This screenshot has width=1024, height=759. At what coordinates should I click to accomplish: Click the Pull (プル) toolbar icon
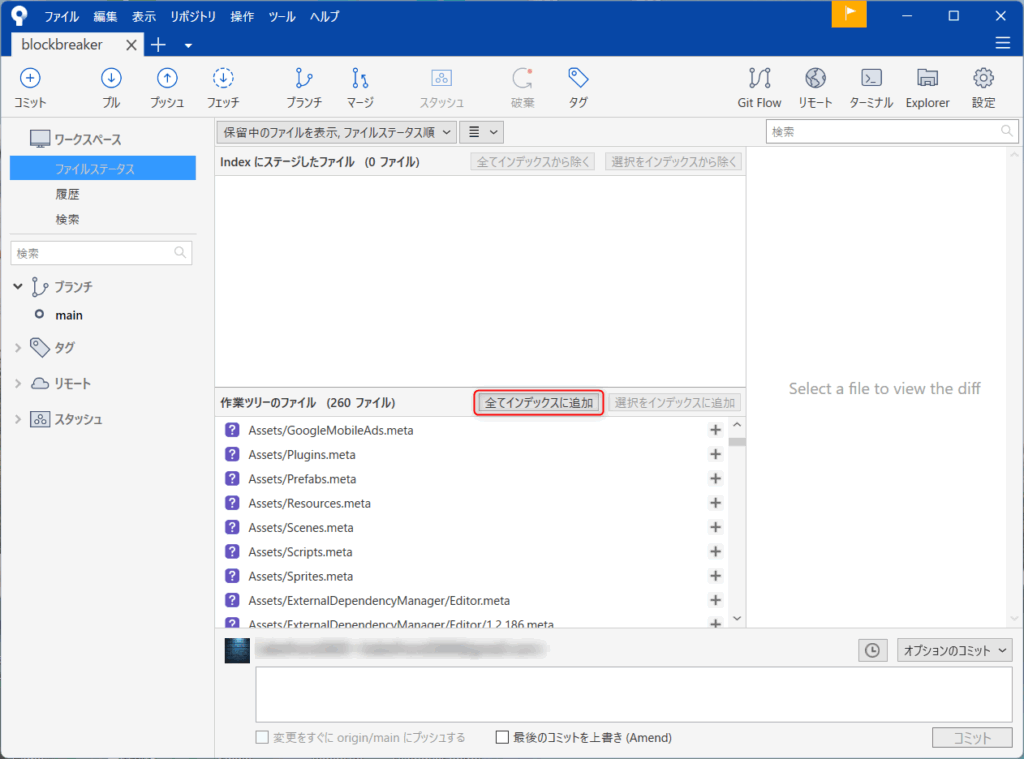click(x=111, y=87)
